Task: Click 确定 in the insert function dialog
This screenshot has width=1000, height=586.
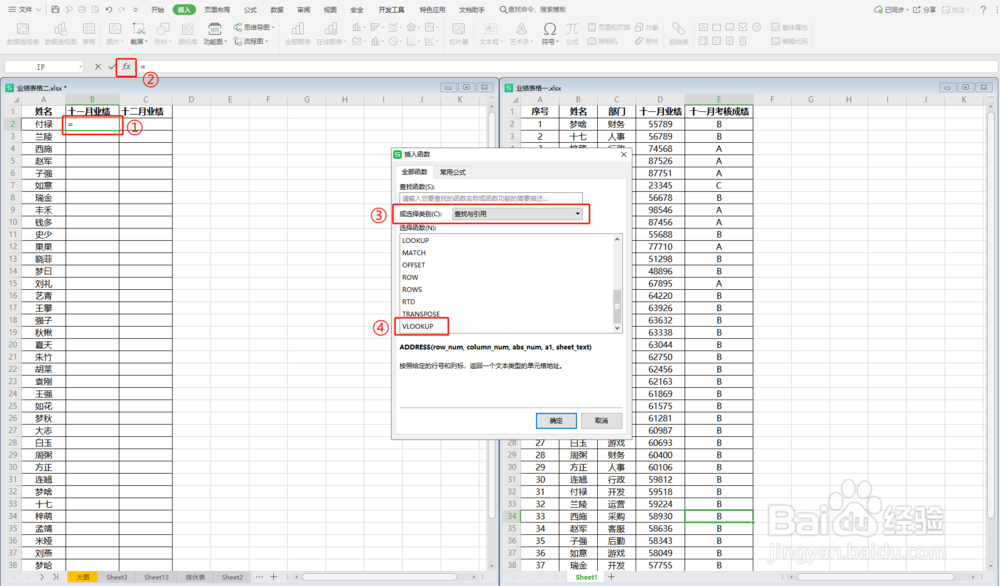Action: pyautogui.click(x=556, y=420)
